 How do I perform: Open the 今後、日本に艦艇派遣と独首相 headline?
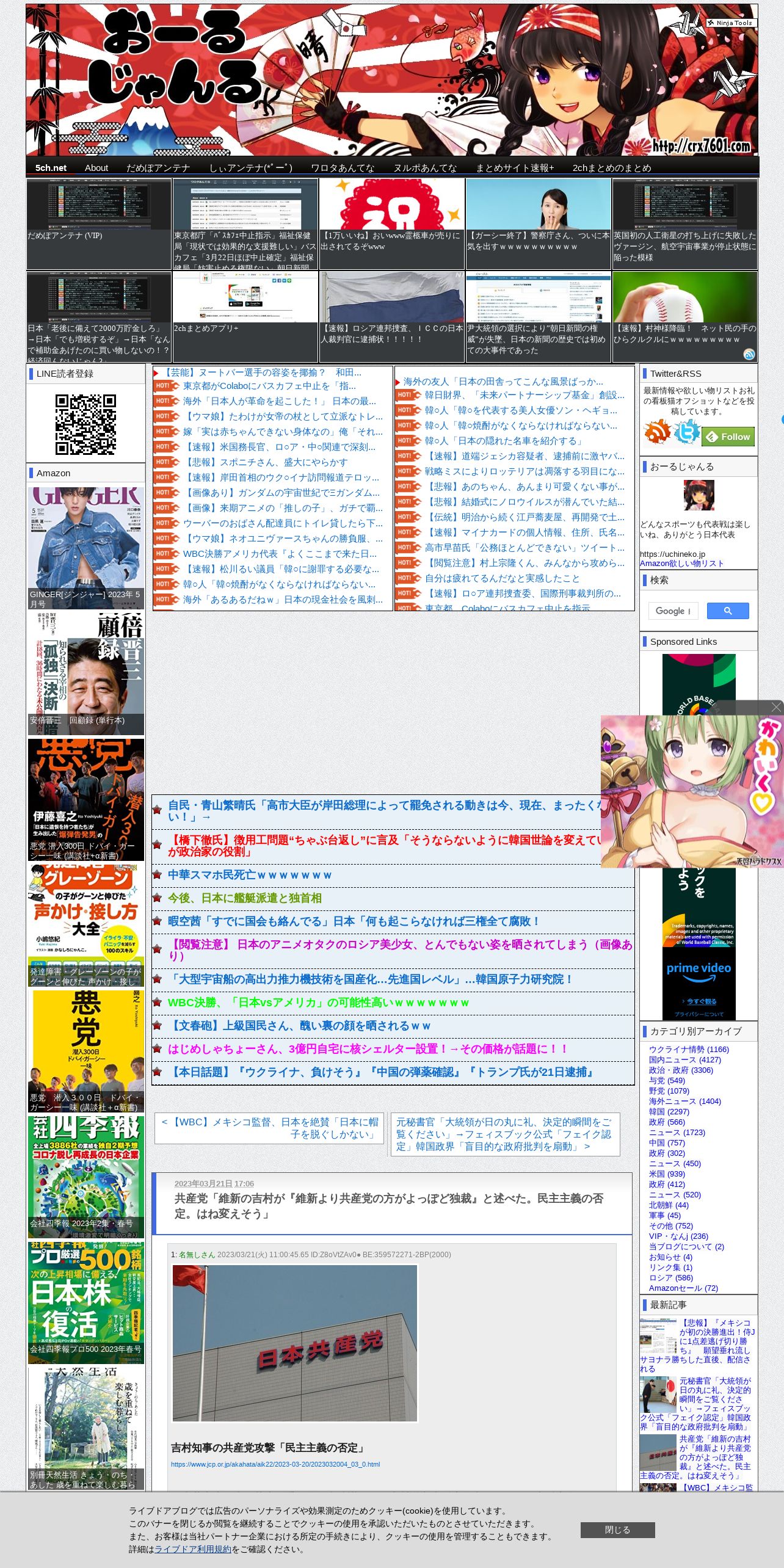click(x=245, y=898)
